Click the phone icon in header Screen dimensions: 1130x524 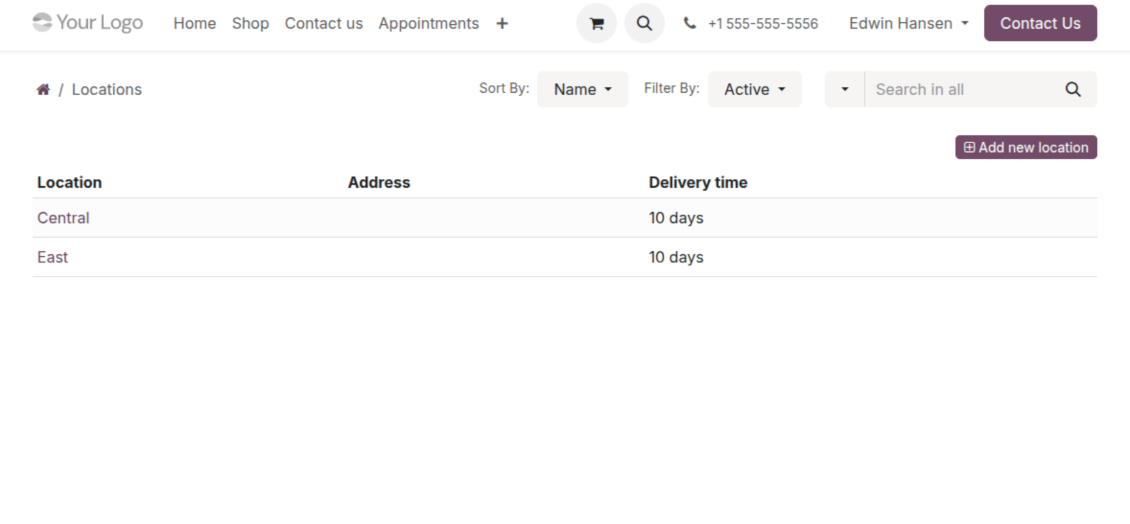coord(690,23)
